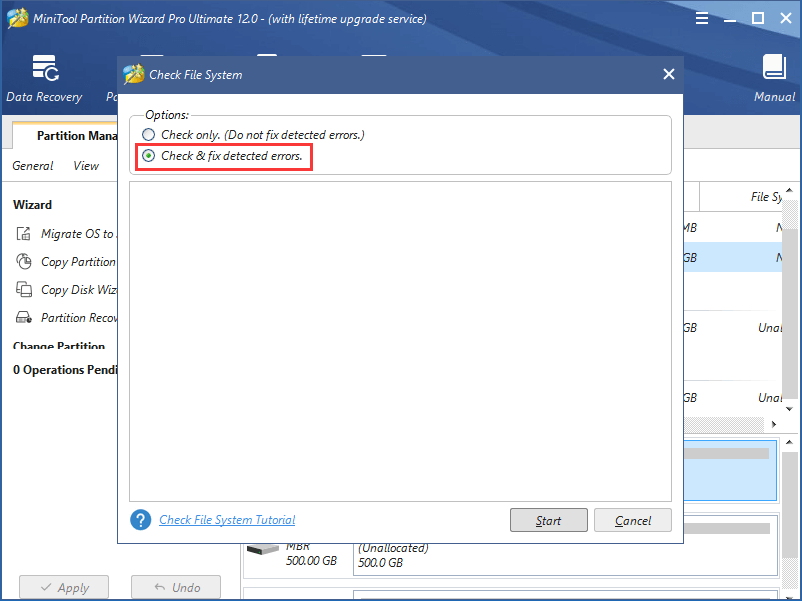Minimize the MiniTool main window
This screenshot has width=802, height=601.
729,19
